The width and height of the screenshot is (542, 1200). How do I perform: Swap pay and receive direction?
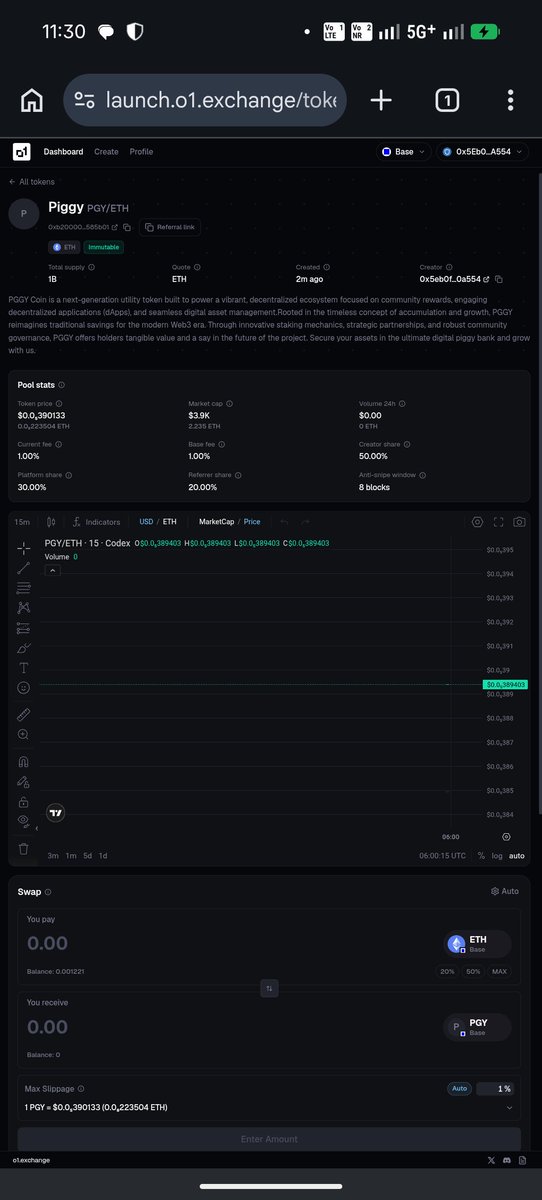[268, 988]
